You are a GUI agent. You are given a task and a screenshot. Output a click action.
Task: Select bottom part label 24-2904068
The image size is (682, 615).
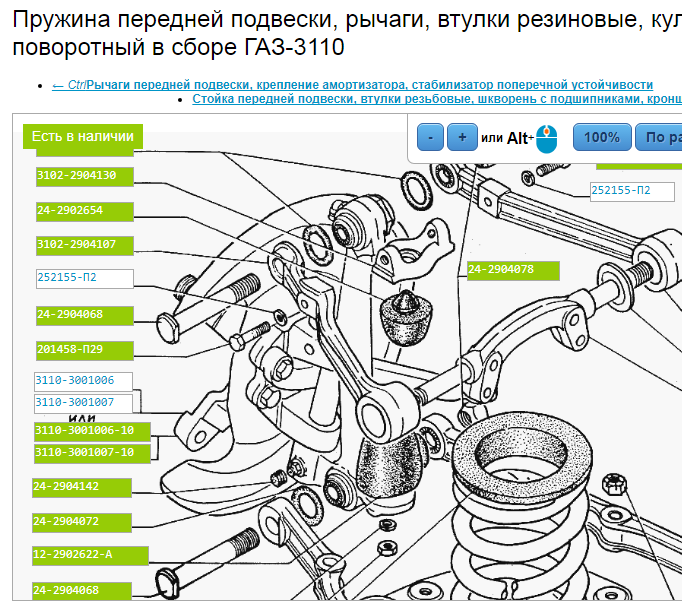[x=82, y=591]
